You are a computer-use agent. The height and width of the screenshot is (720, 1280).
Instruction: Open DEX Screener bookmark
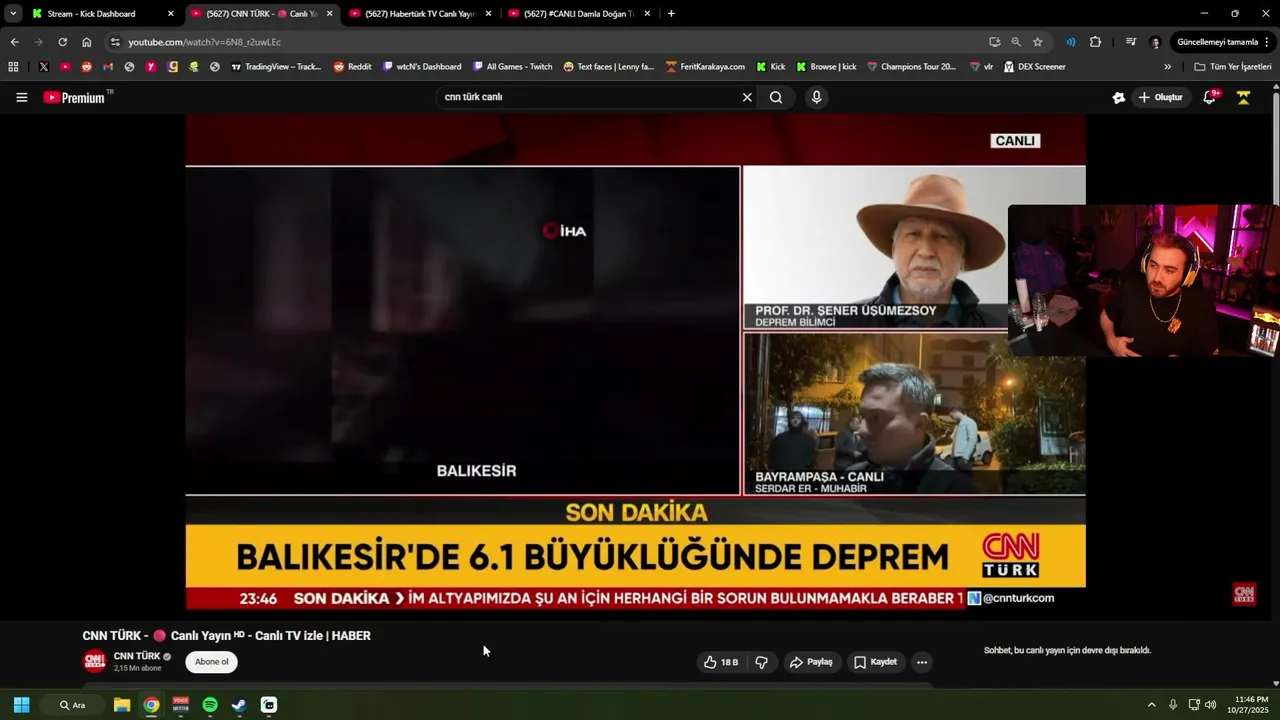(x=1035, y=67)
